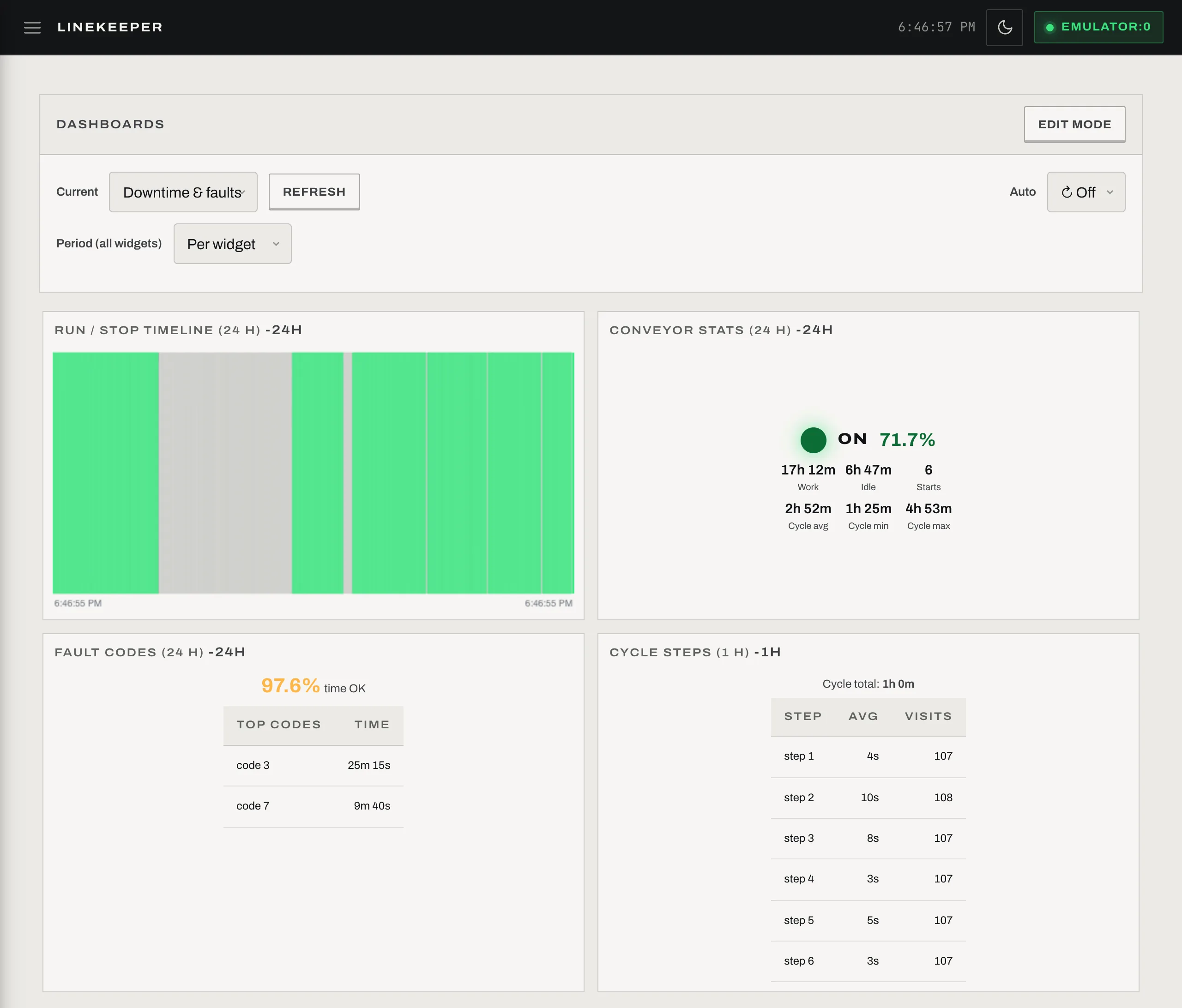Click the Conveyor Stats widget title
1182x1008 pixels.
click(x=721, y=330)
